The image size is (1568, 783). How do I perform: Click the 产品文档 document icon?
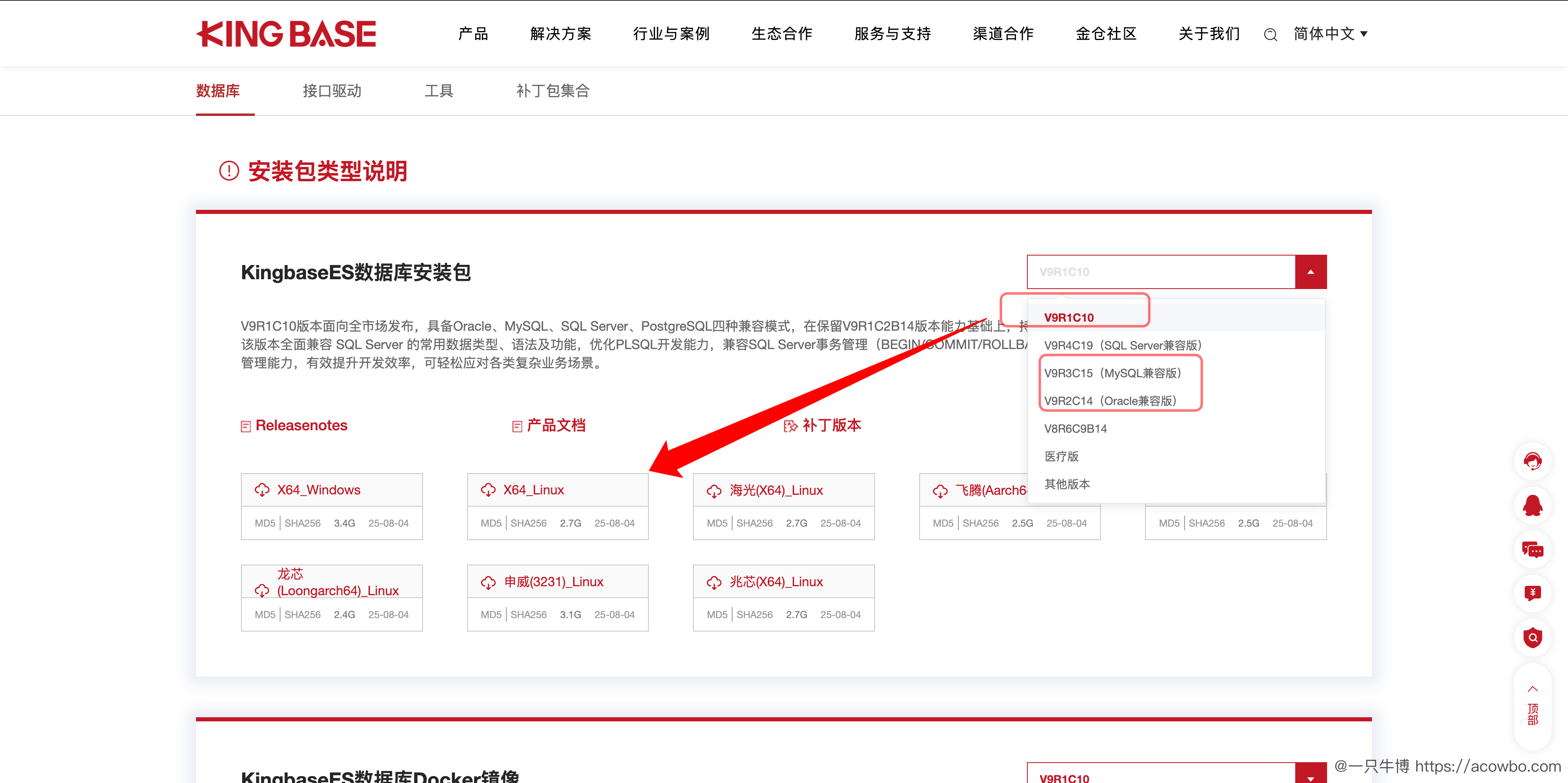pos(517,427)
